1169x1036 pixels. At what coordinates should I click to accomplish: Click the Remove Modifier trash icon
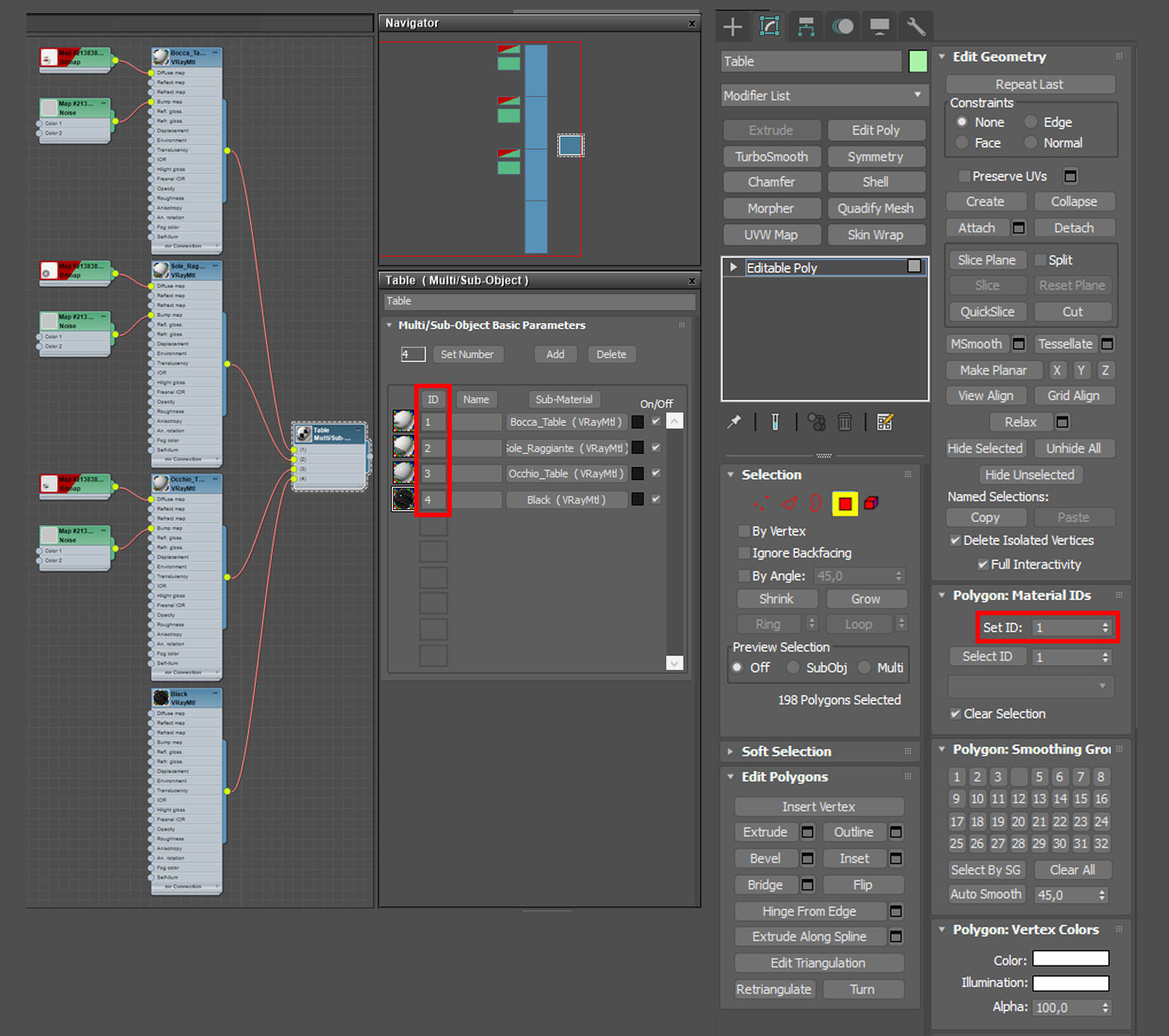click(x=845, y=422)
